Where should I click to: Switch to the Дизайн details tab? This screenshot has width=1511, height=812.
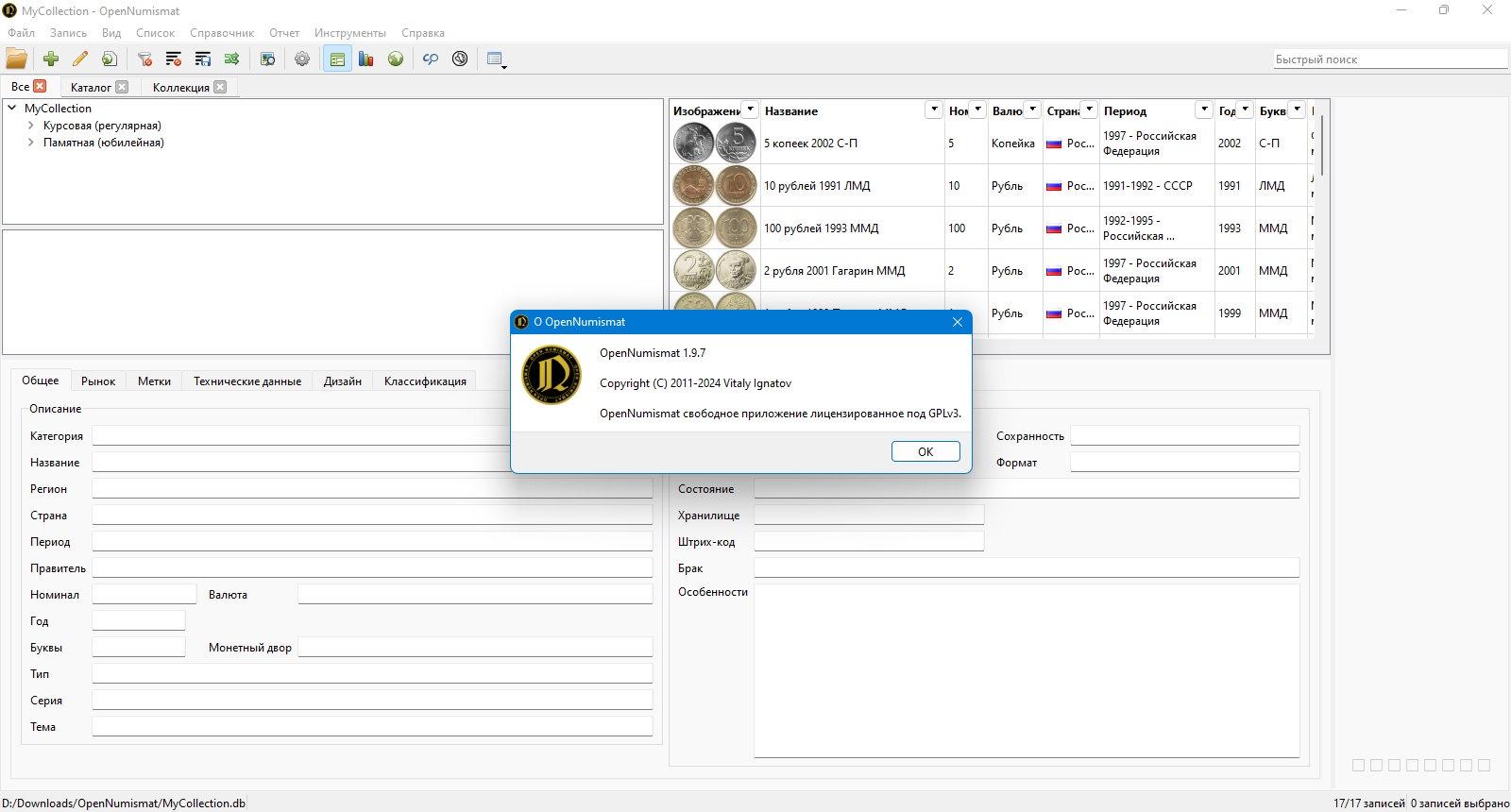[x=343, y=381]
